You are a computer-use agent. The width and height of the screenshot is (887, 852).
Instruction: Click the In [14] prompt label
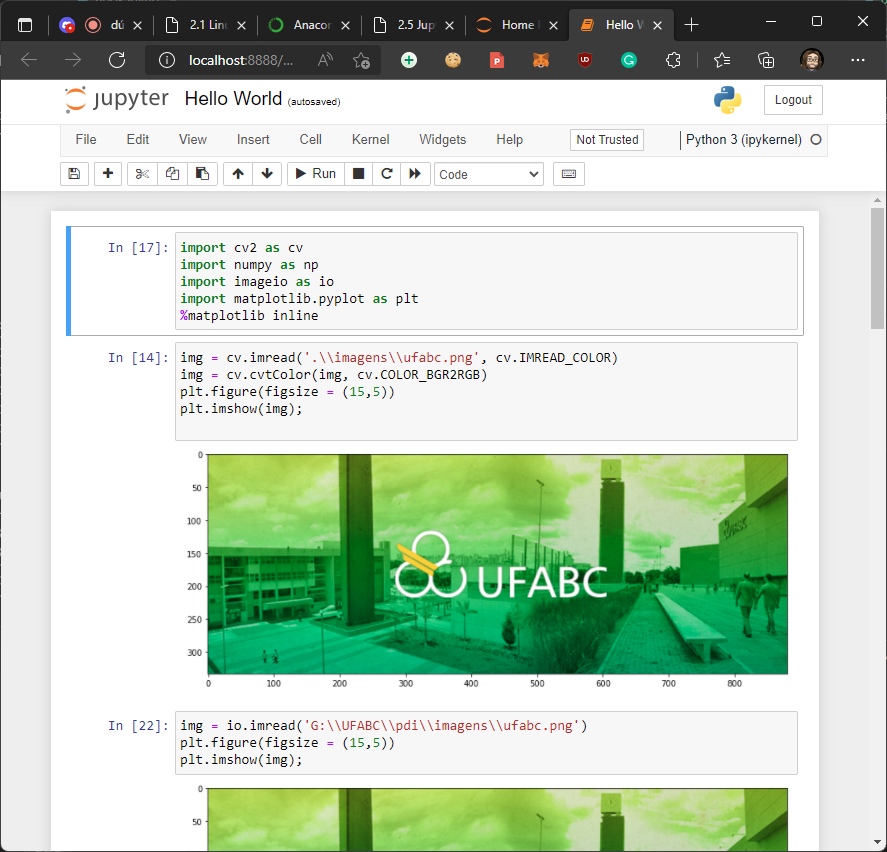[x=138, y=358]
